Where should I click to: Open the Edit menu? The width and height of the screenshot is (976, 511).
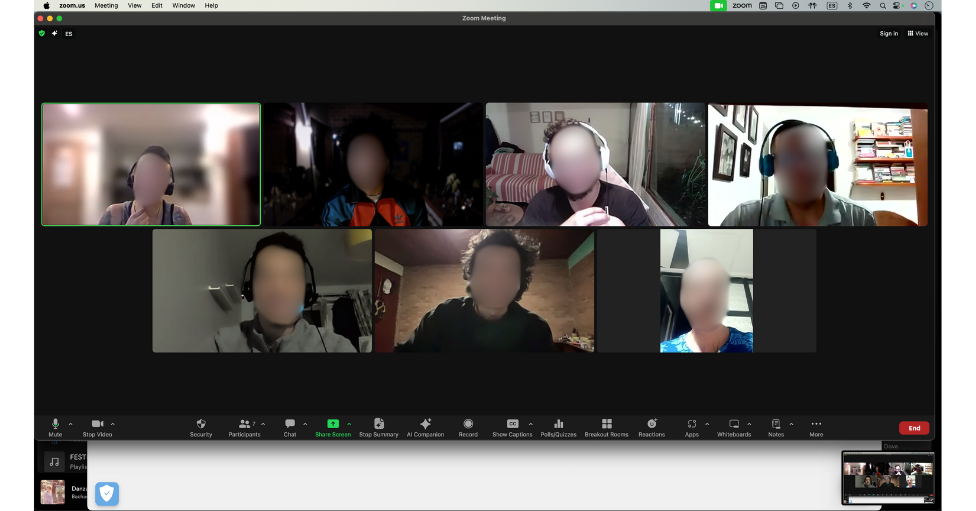(x=157, y=6)
